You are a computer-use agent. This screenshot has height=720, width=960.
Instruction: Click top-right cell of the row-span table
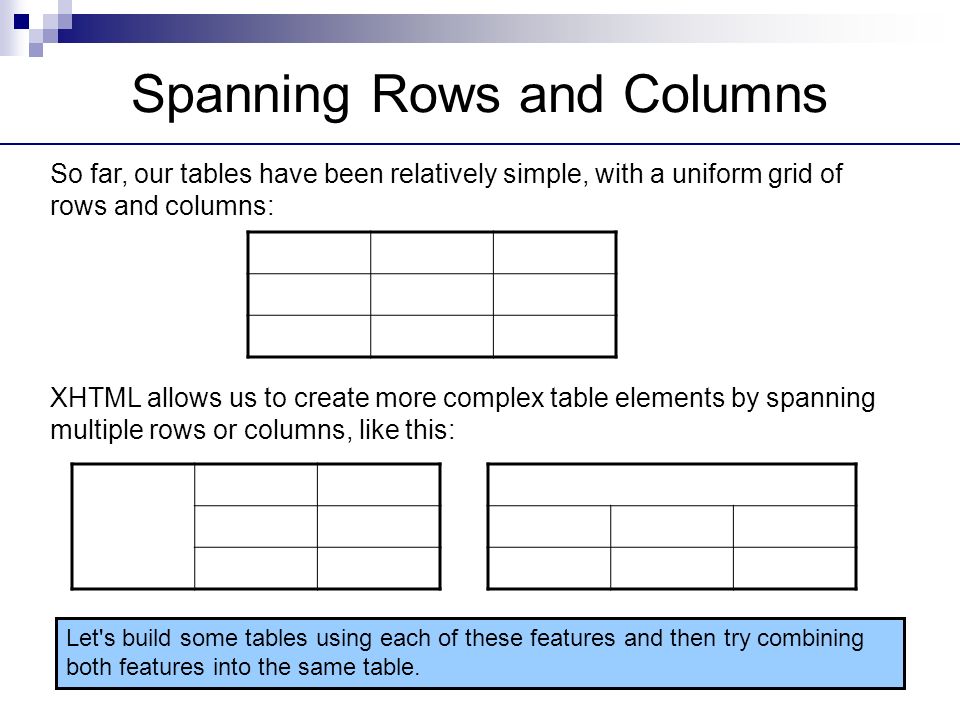(x=378, y=485)
